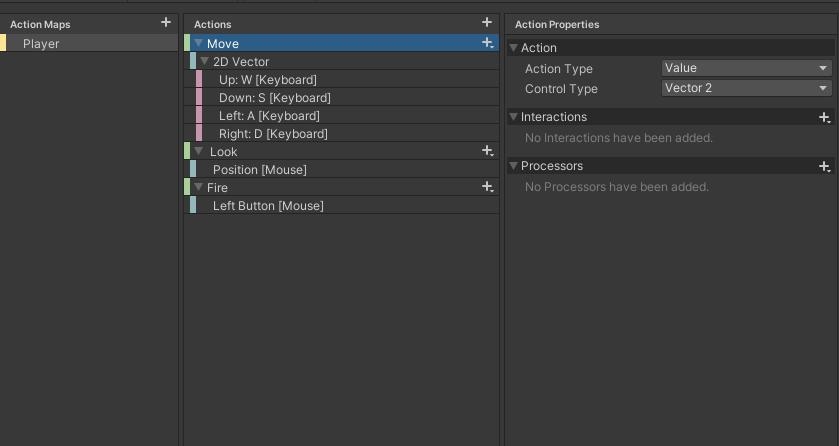Collapse the 2D Vector composite
The image size is (839, 446).
[204, 61]
